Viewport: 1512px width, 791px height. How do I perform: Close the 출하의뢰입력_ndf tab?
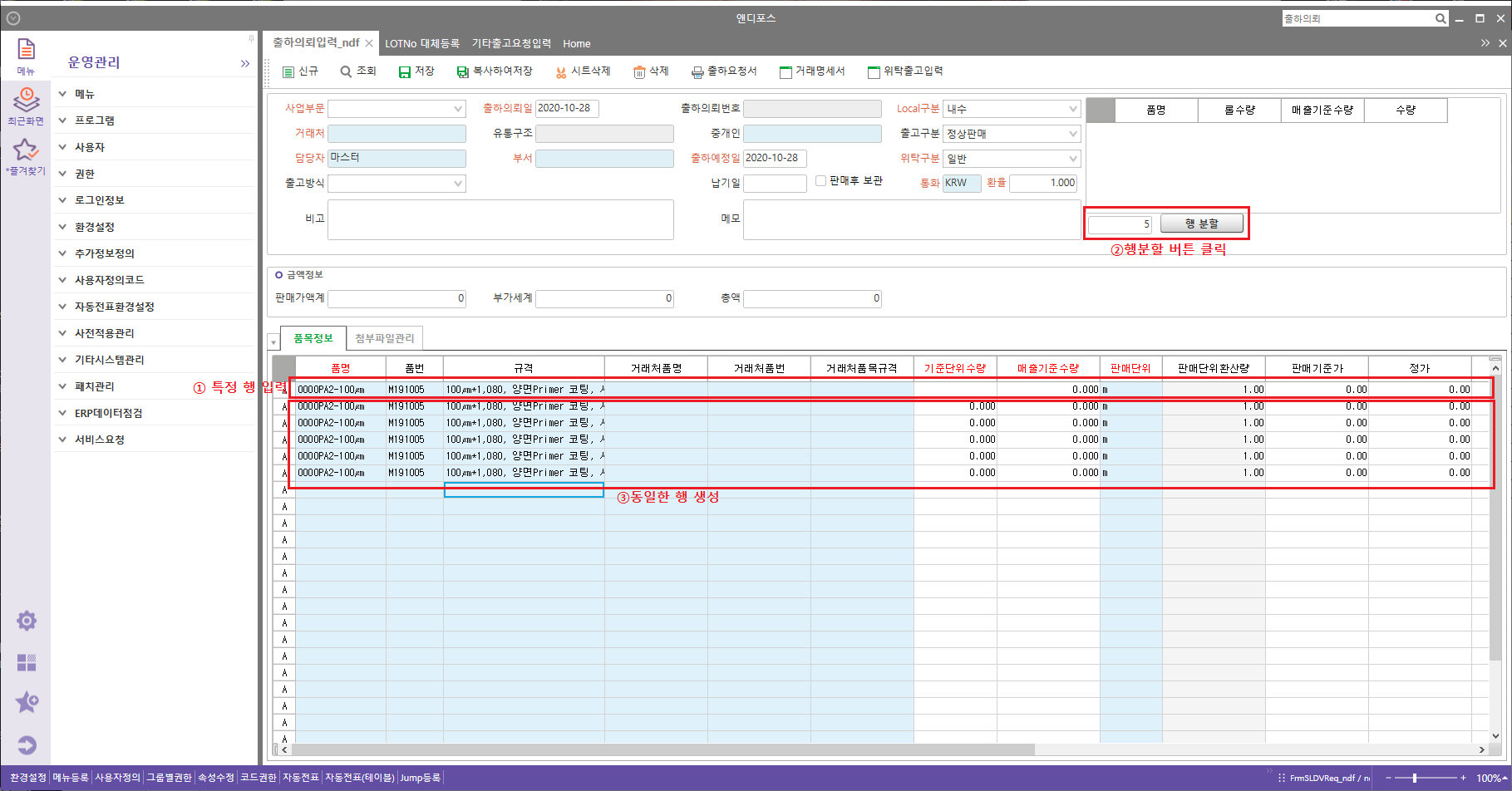(369, 43)
